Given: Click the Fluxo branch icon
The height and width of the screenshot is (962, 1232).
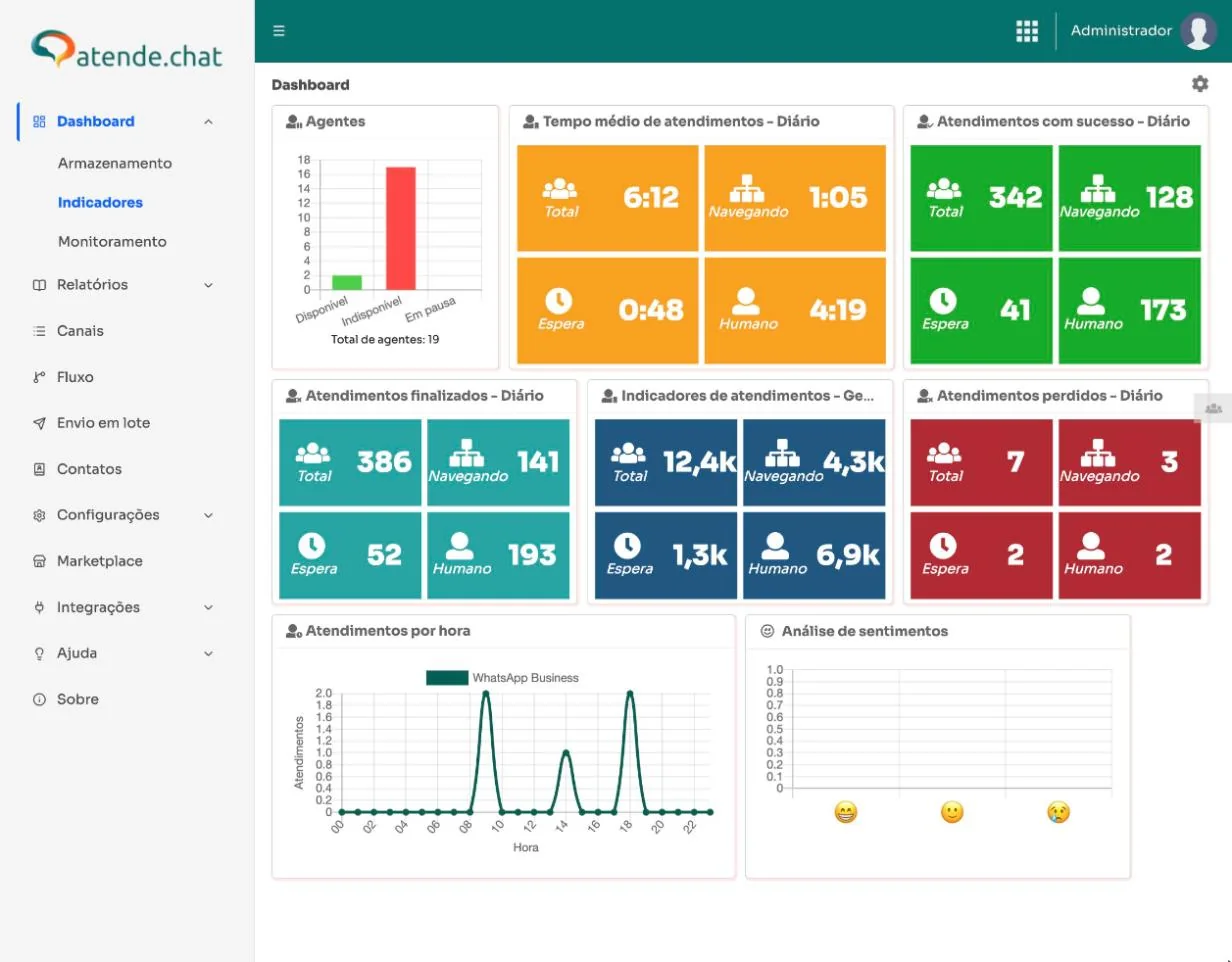Looking at the screenshot, I should tap(39, 377).
